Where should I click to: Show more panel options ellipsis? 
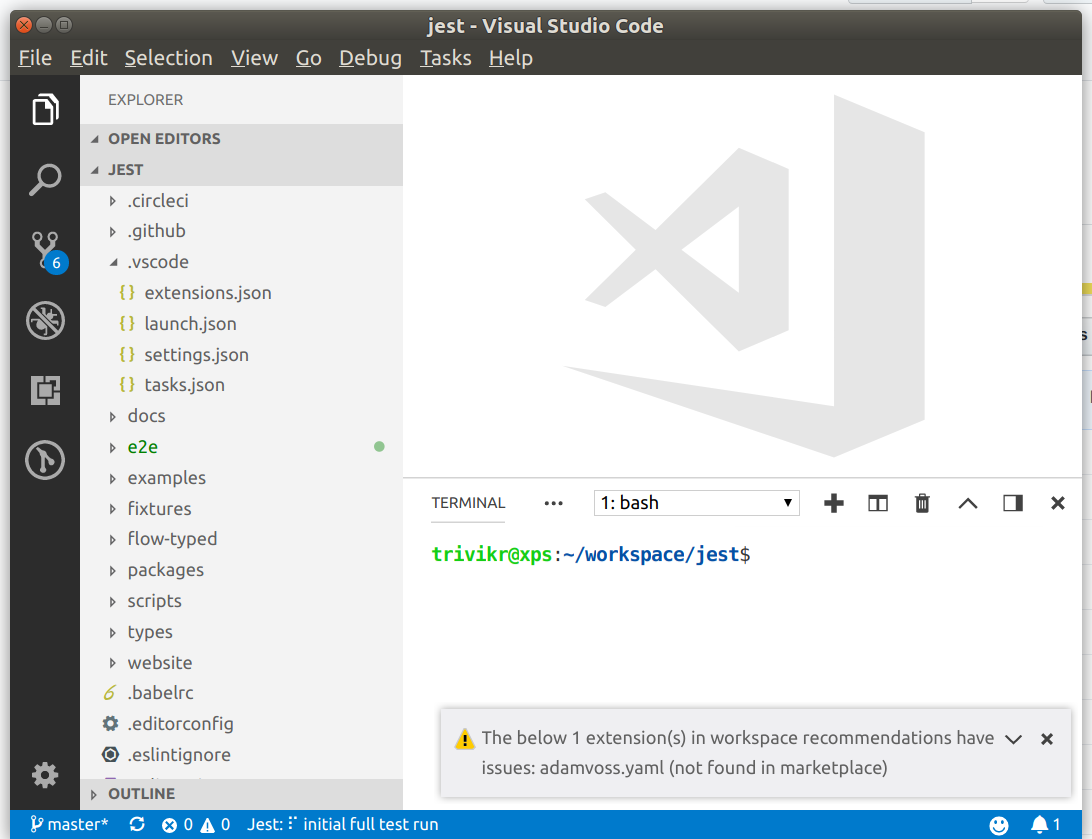[x=553, y=503]
